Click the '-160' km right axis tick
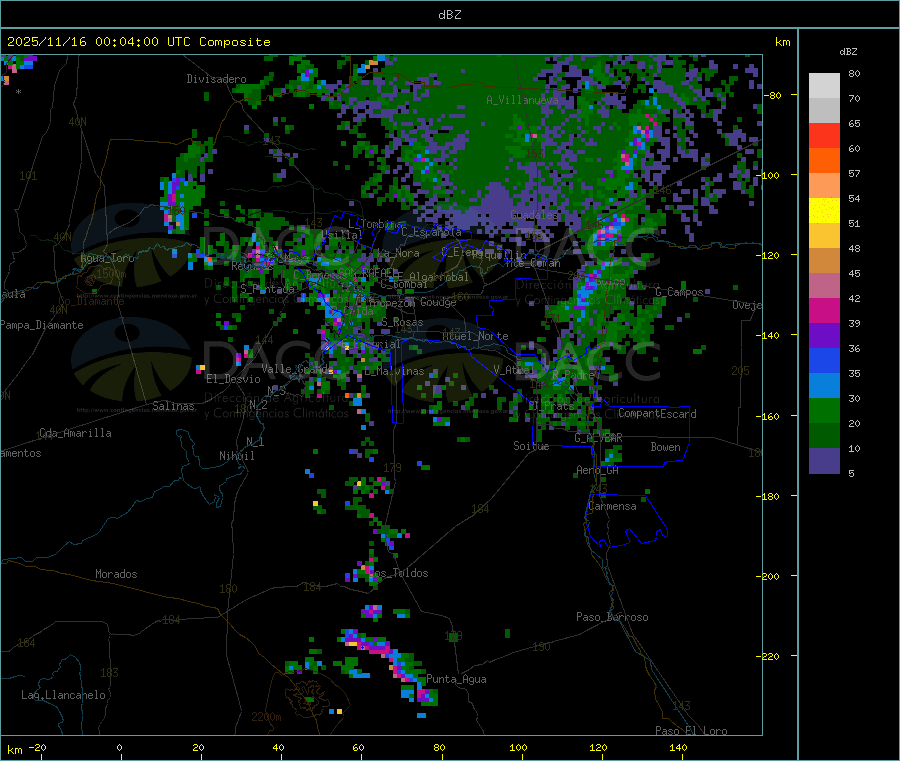Image resolution: width=900 pixels, height=761 pixels. (x=769, y=416)
